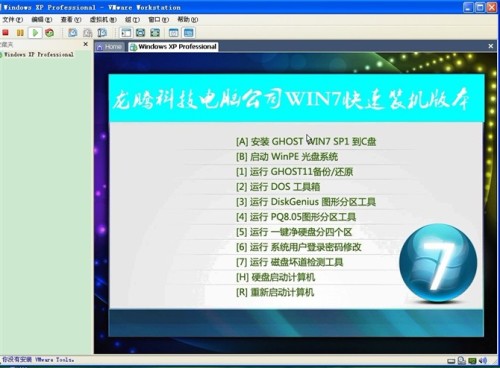
Task: Click the VMware Tools not installed status message
Action: 38,360
